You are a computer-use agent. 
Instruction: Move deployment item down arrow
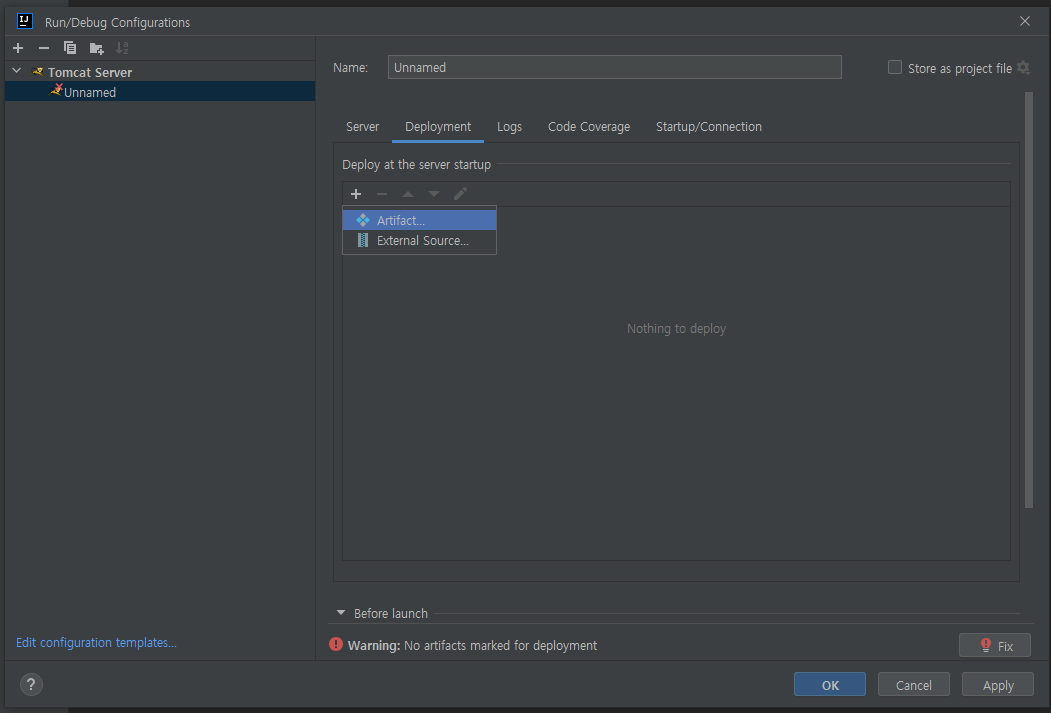(434, 194)
